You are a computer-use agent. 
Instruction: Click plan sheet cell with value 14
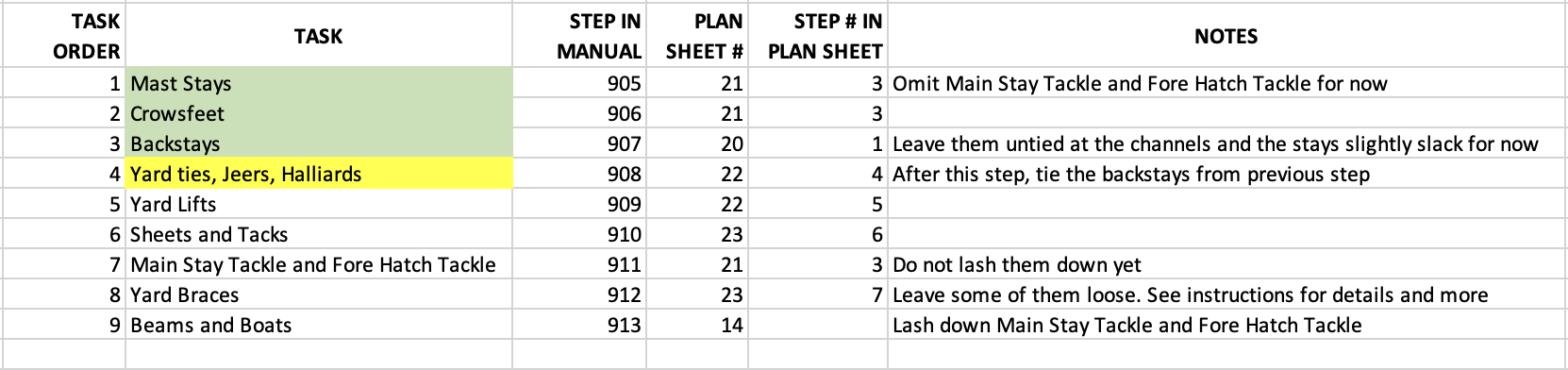point(697,325)
